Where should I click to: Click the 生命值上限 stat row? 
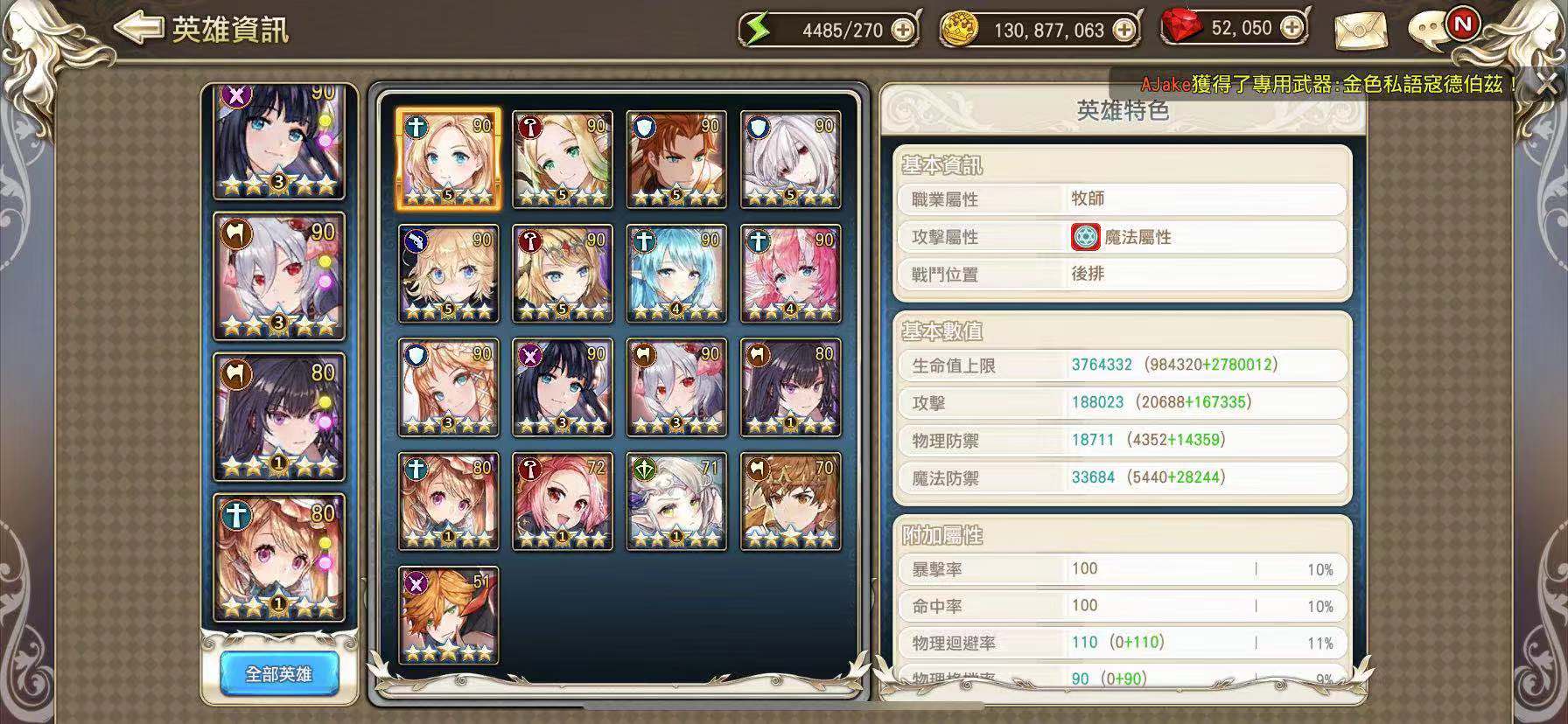(x=1123, y=365)
